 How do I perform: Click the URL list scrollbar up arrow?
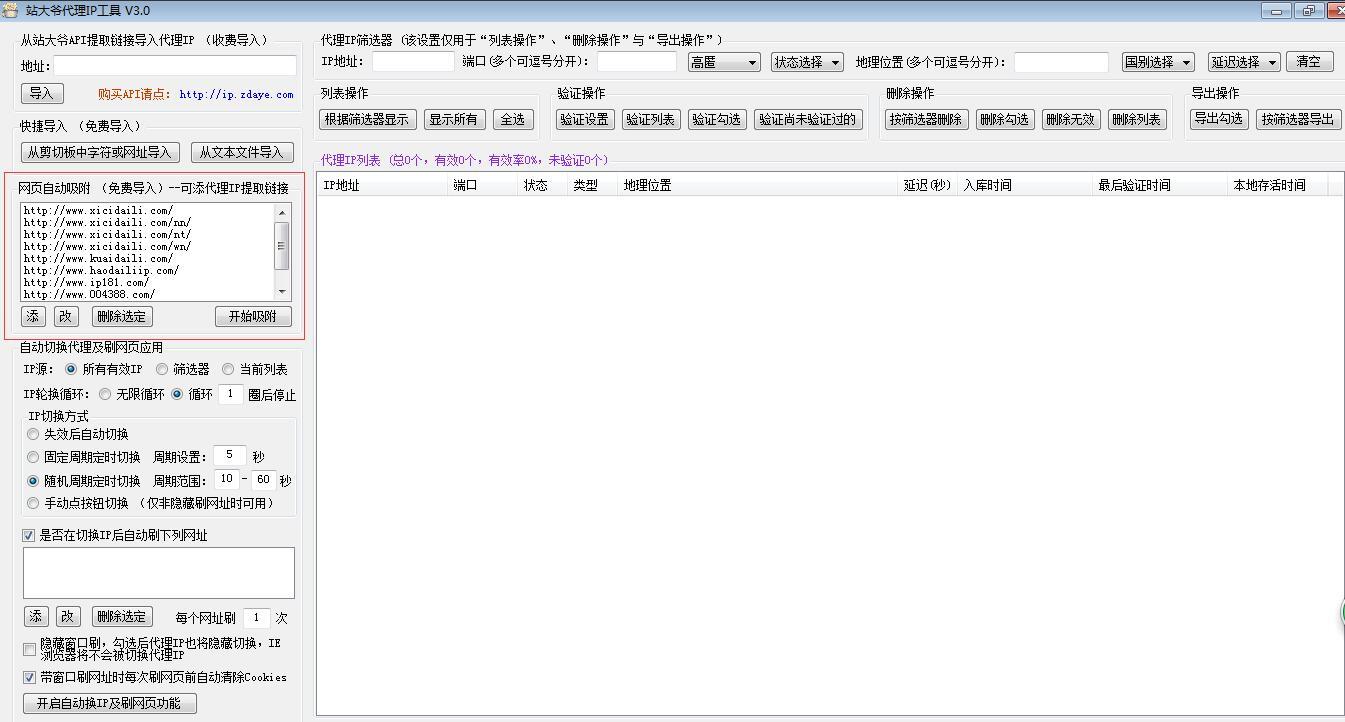[x=282, y=212]
